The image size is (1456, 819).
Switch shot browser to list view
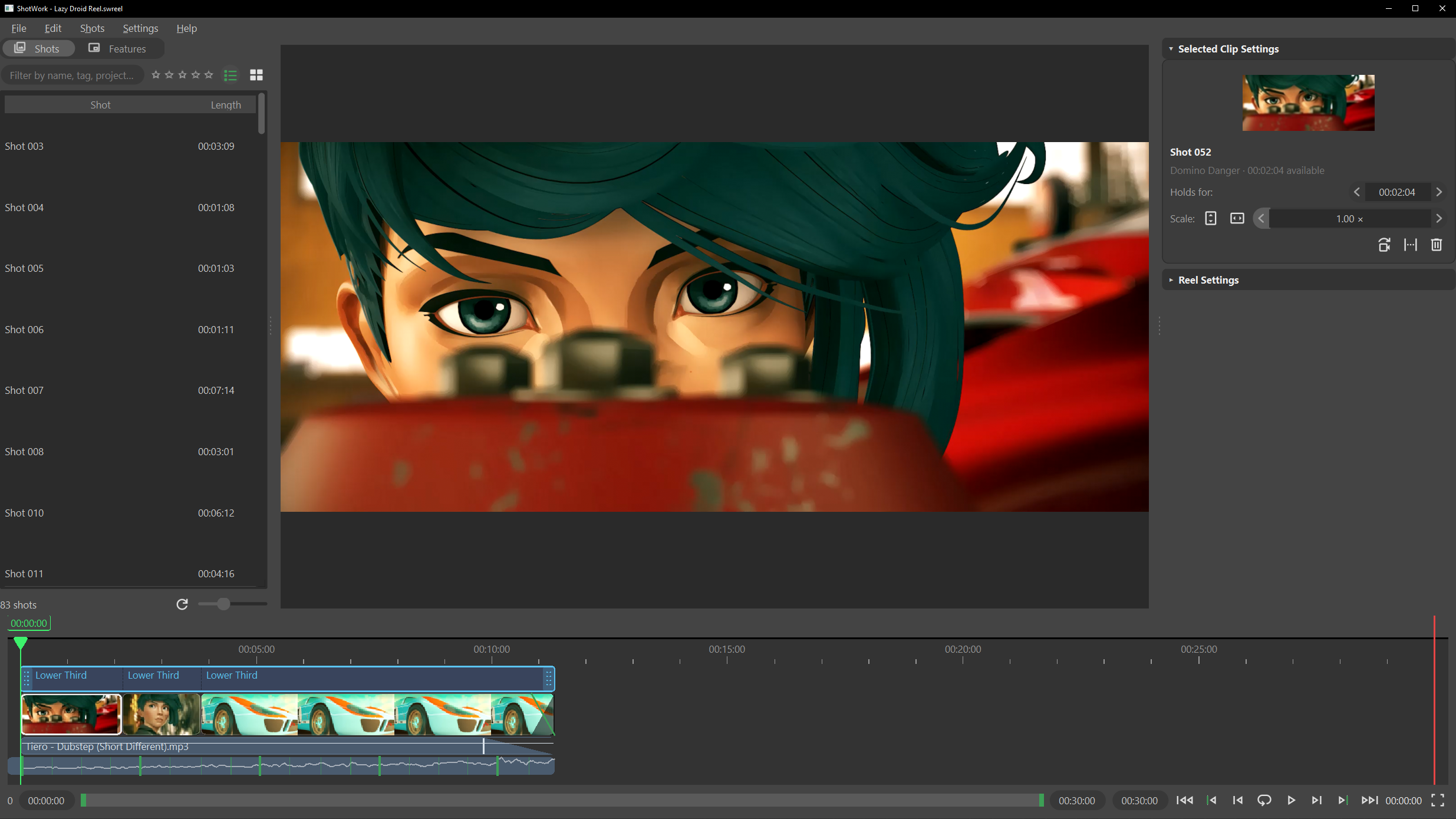click(230, 75)
